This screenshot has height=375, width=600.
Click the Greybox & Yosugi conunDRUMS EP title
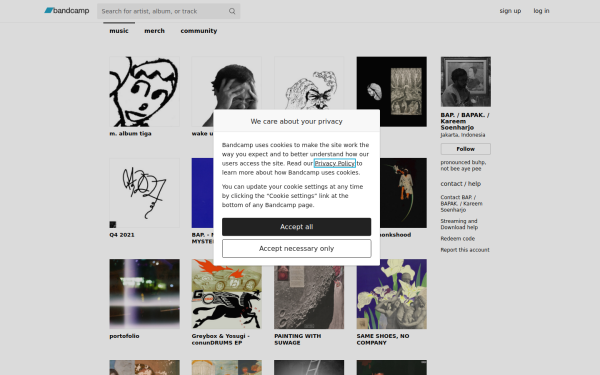point(221,339)
